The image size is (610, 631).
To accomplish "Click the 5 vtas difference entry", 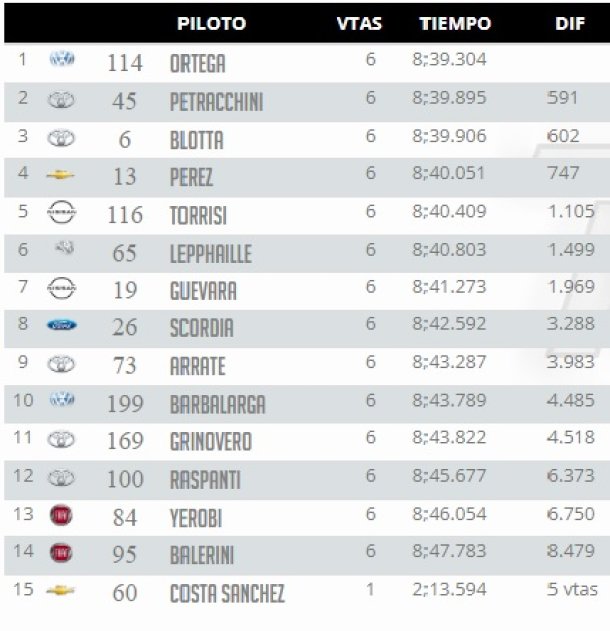I will (573, 590).
